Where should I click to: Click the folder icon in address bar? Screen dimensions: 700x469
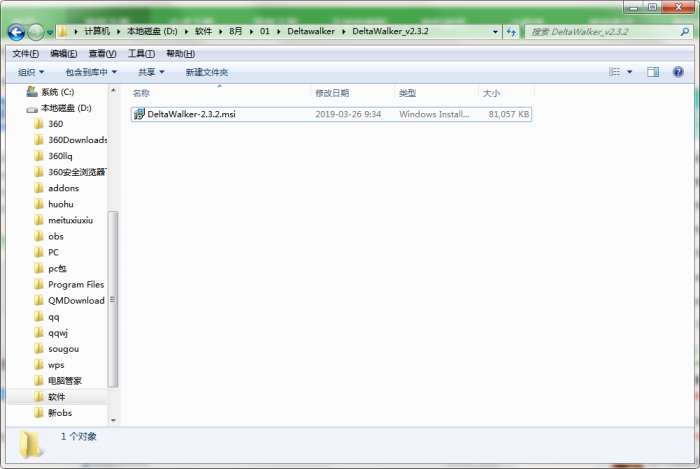click(63, 32)
